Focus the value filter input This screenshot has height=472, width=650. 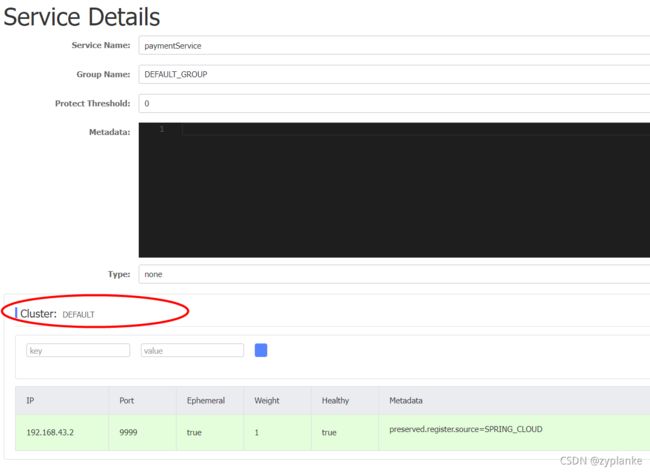tap(192, 350)
